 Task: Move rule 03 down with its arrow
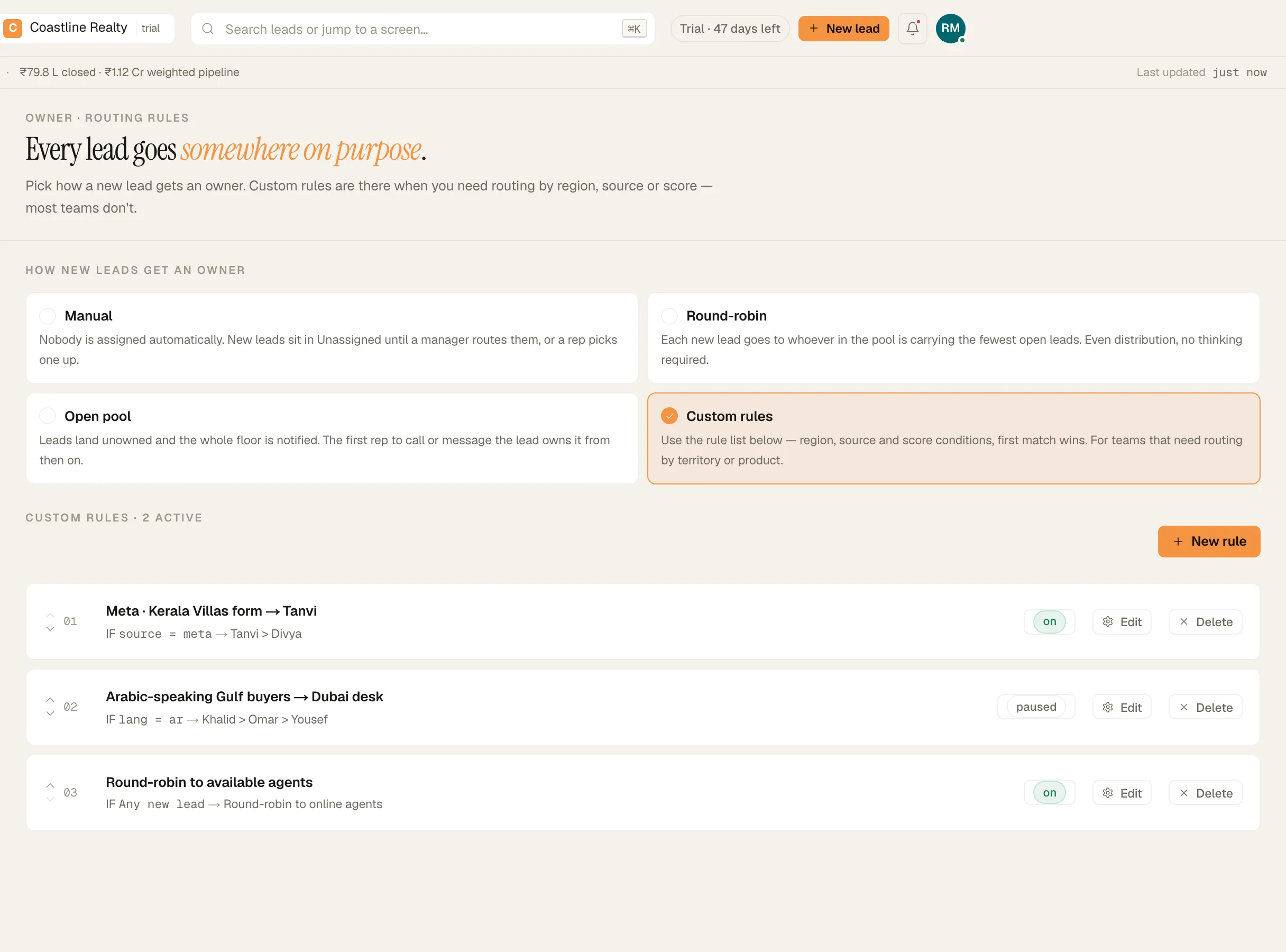pos(50,799)
